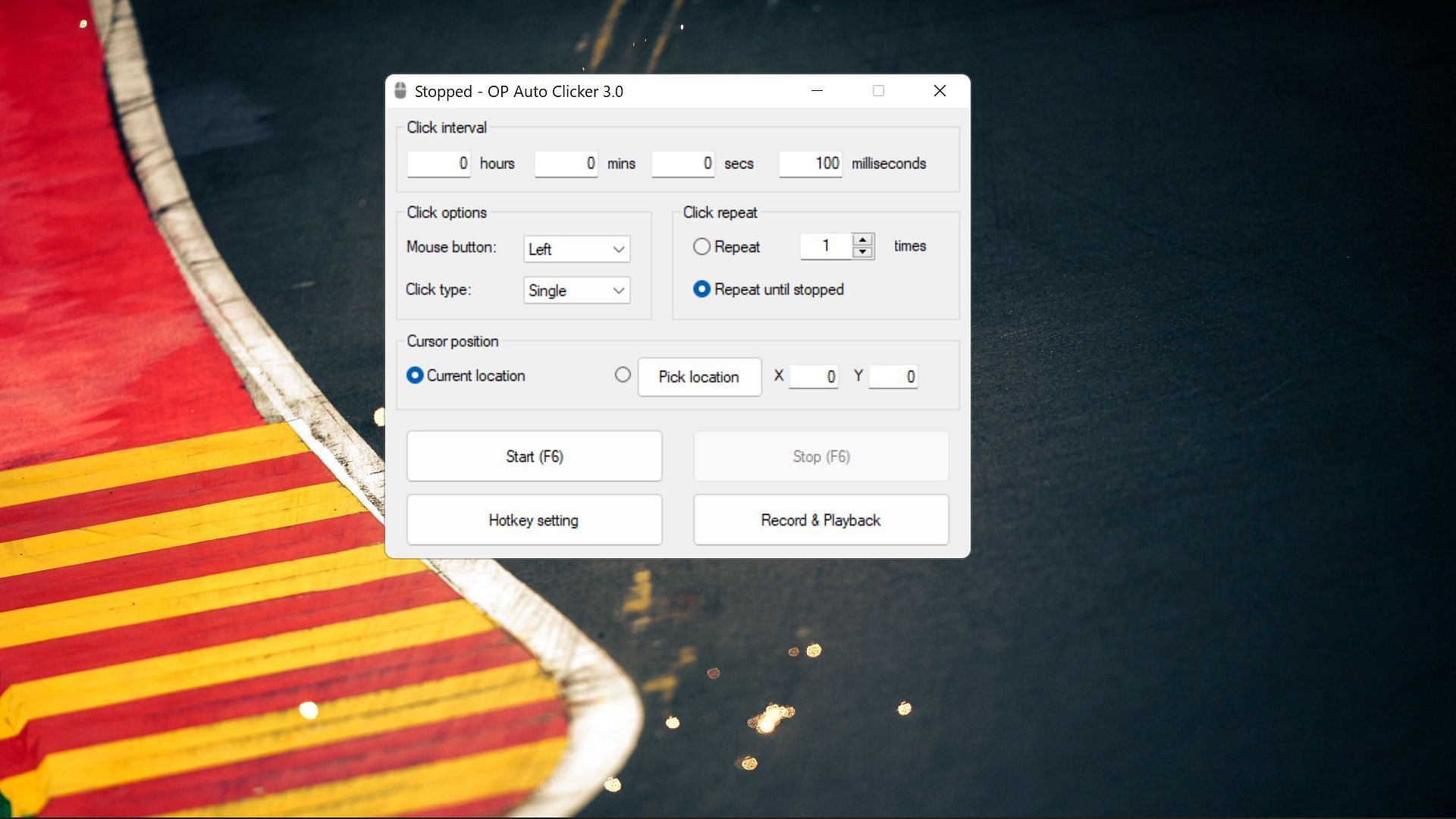Edit the repeat times number input
1456x819 pixels.
(x=825, y=246)
